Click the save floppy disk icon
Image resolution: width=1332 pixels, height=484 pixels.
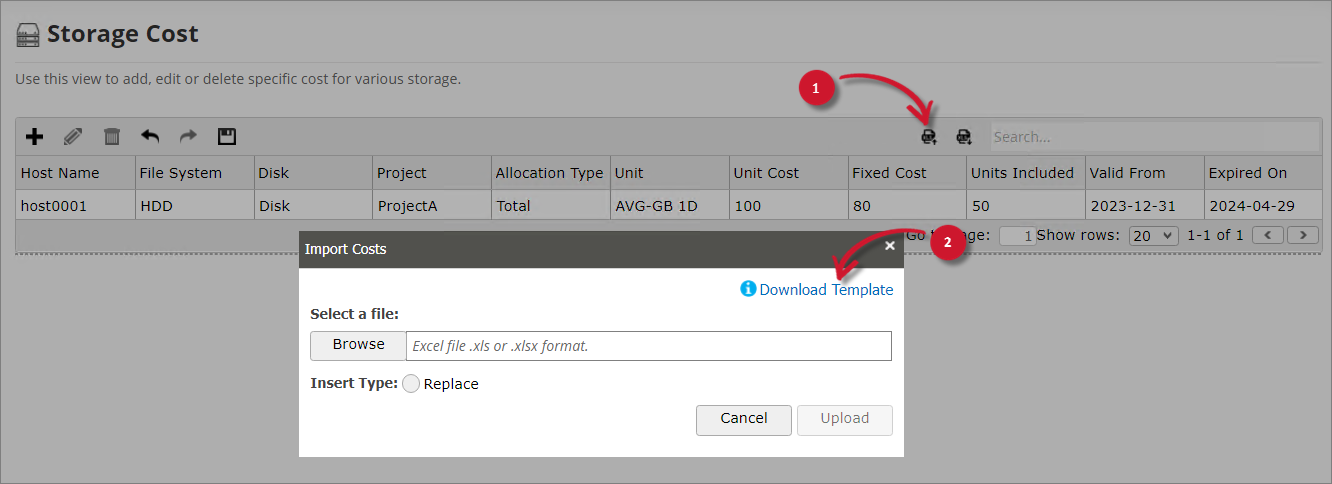(x=227, y=136)
